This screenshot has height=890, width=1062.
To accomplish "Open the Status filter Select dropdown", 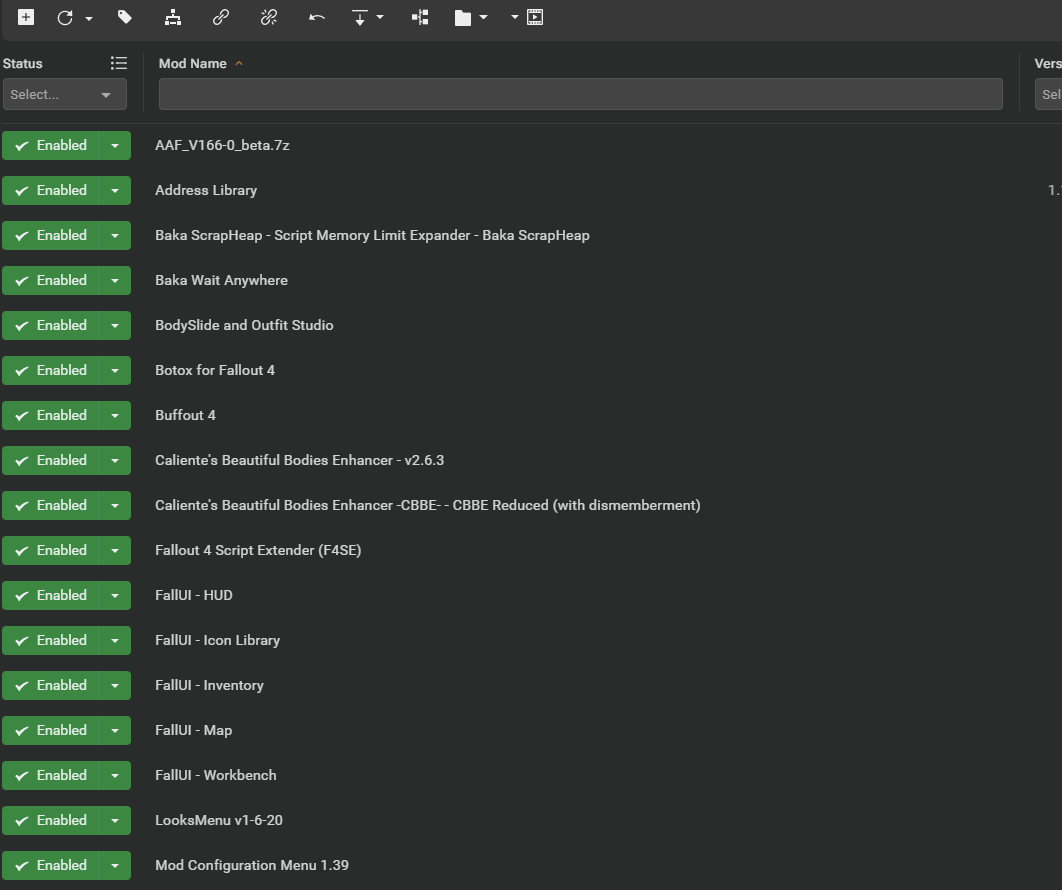I will coord(65,94).
